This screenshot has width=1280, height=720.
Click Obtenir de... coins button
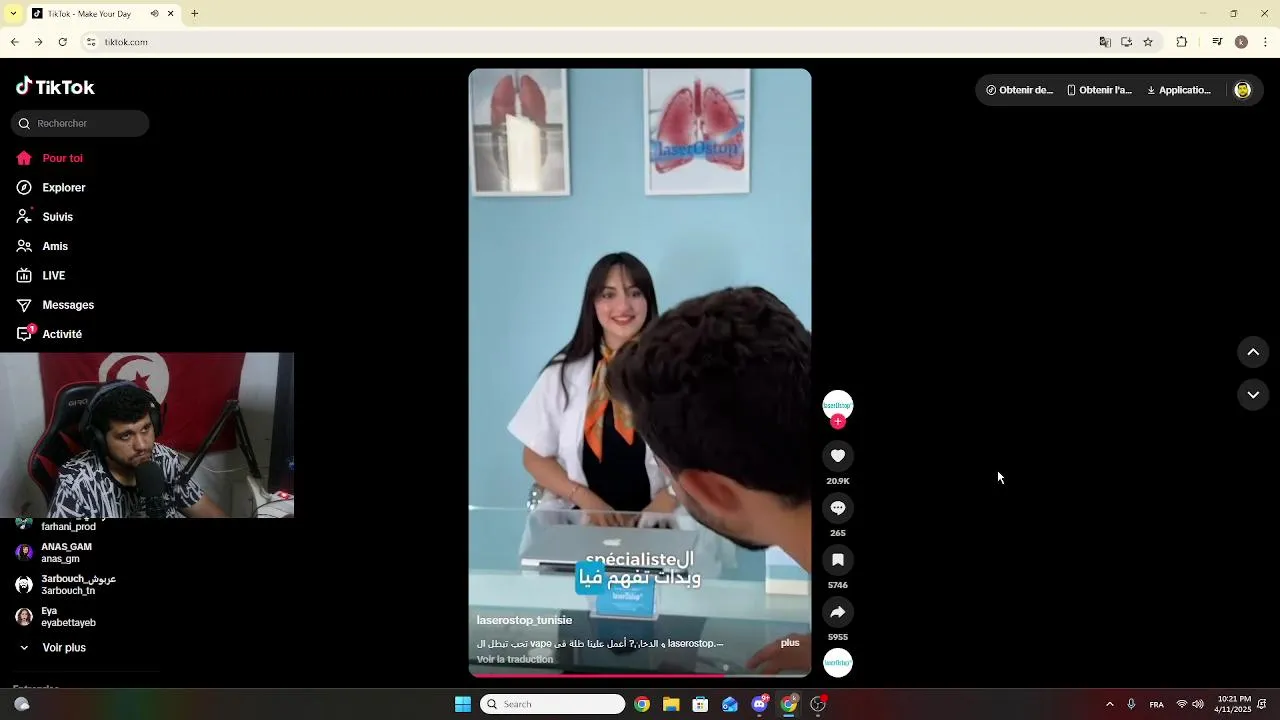pyautogui.click(x=1019, y=90)
